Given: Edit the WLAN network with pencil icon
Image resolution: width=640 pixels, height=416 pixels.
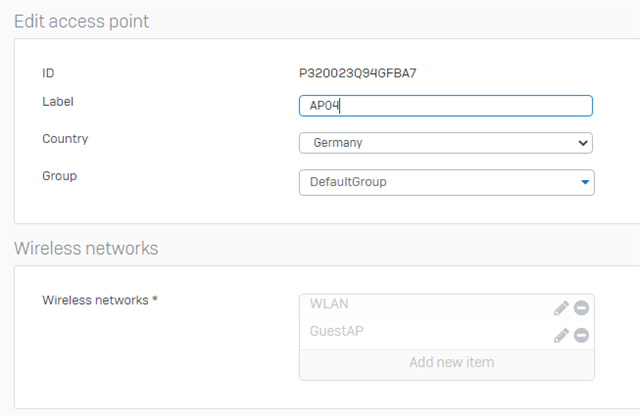Looking at the screenshot, I should pos(561,308).
